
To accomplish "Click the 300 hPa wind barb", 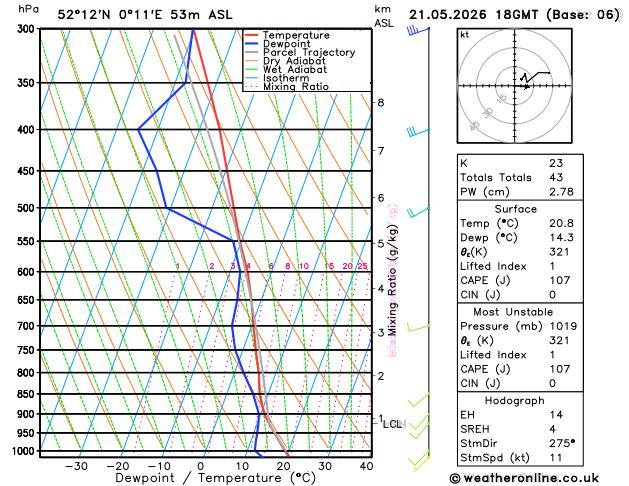I will [418, 30].
